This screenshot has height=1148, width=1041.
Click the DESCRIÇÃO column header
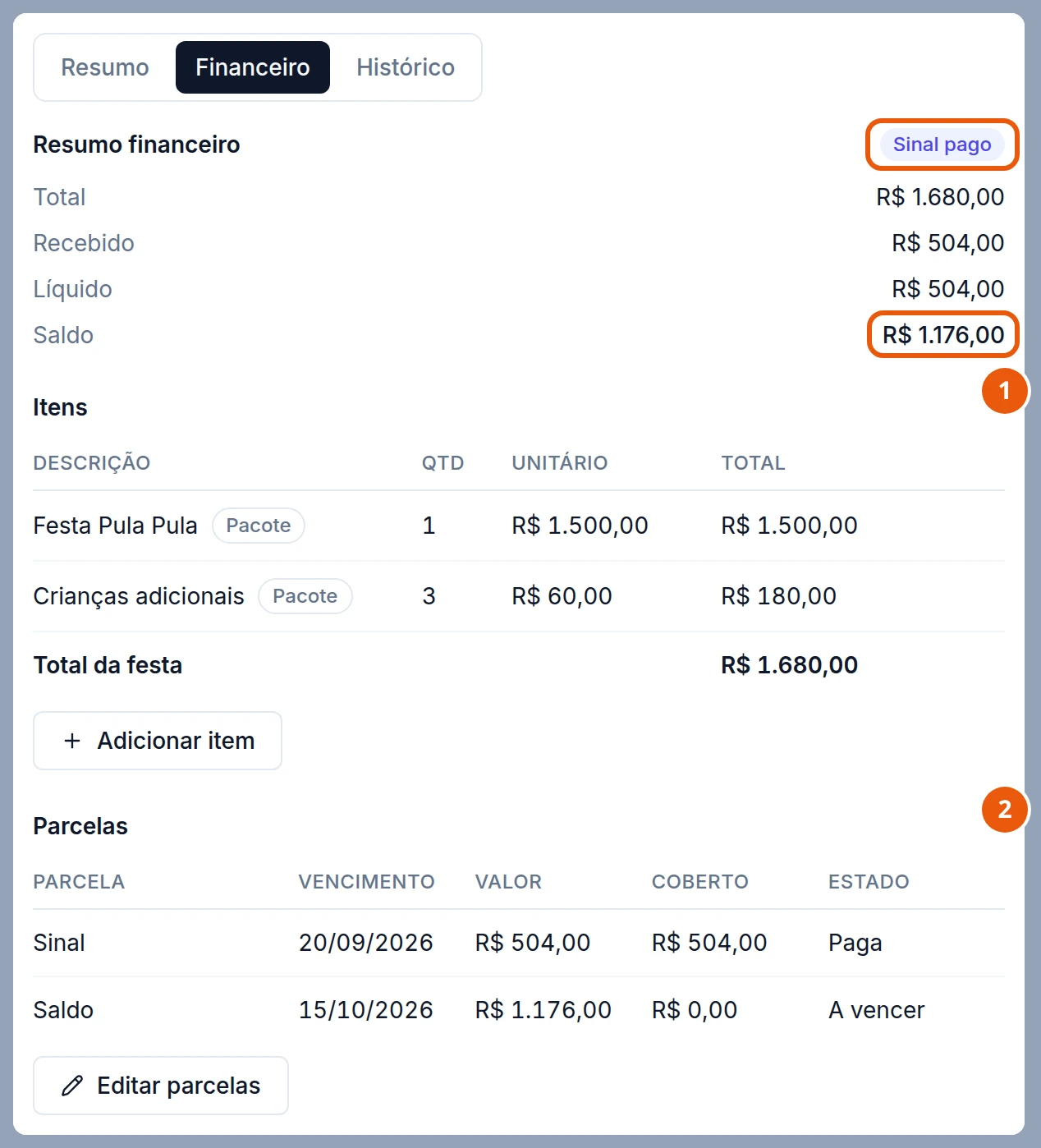(x=92, y=463)
